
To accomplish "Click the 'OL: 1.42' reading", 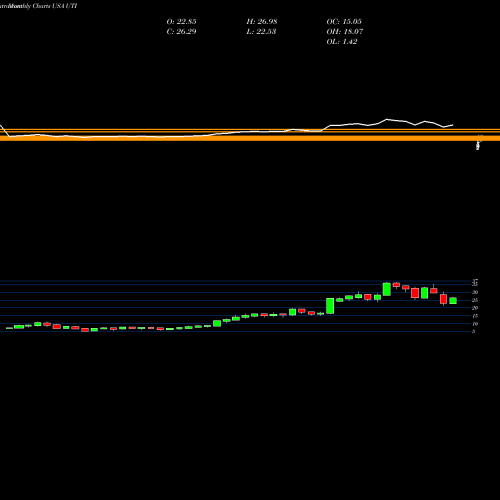I will point(342,41).
